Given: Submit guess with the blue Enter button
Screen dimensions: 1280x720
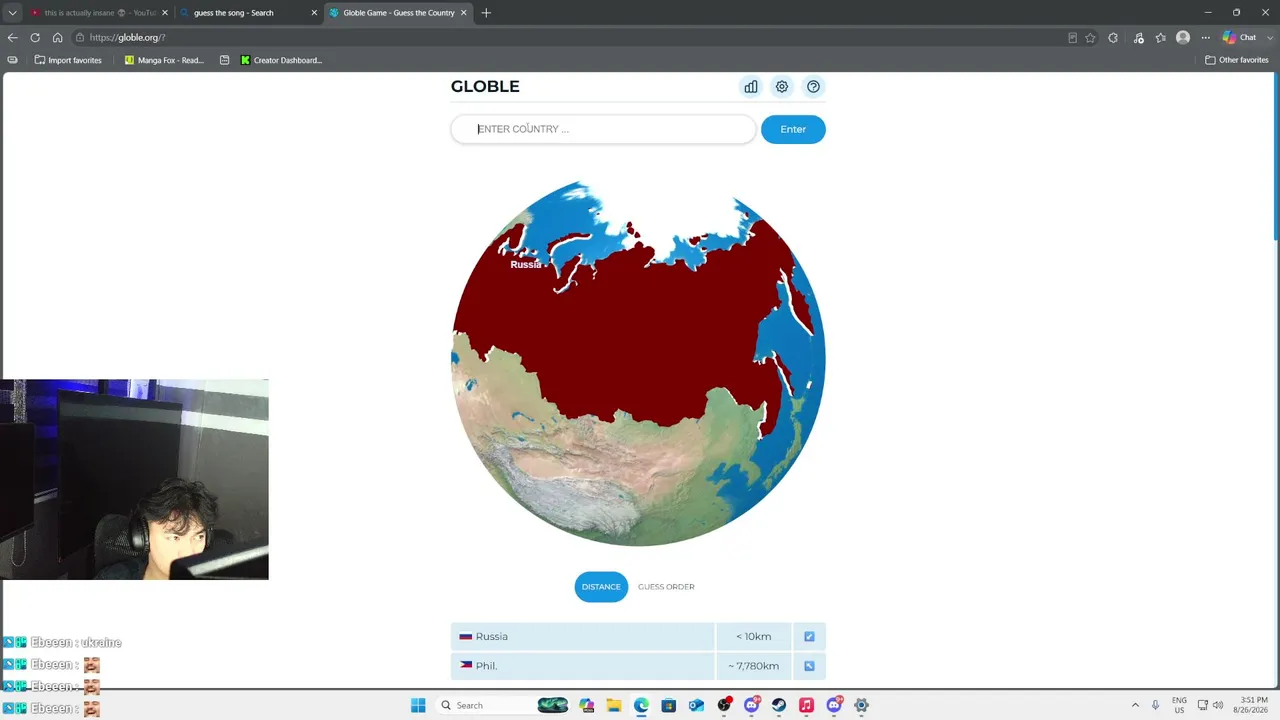Looking at the screenshot, I should pos(793,129).
